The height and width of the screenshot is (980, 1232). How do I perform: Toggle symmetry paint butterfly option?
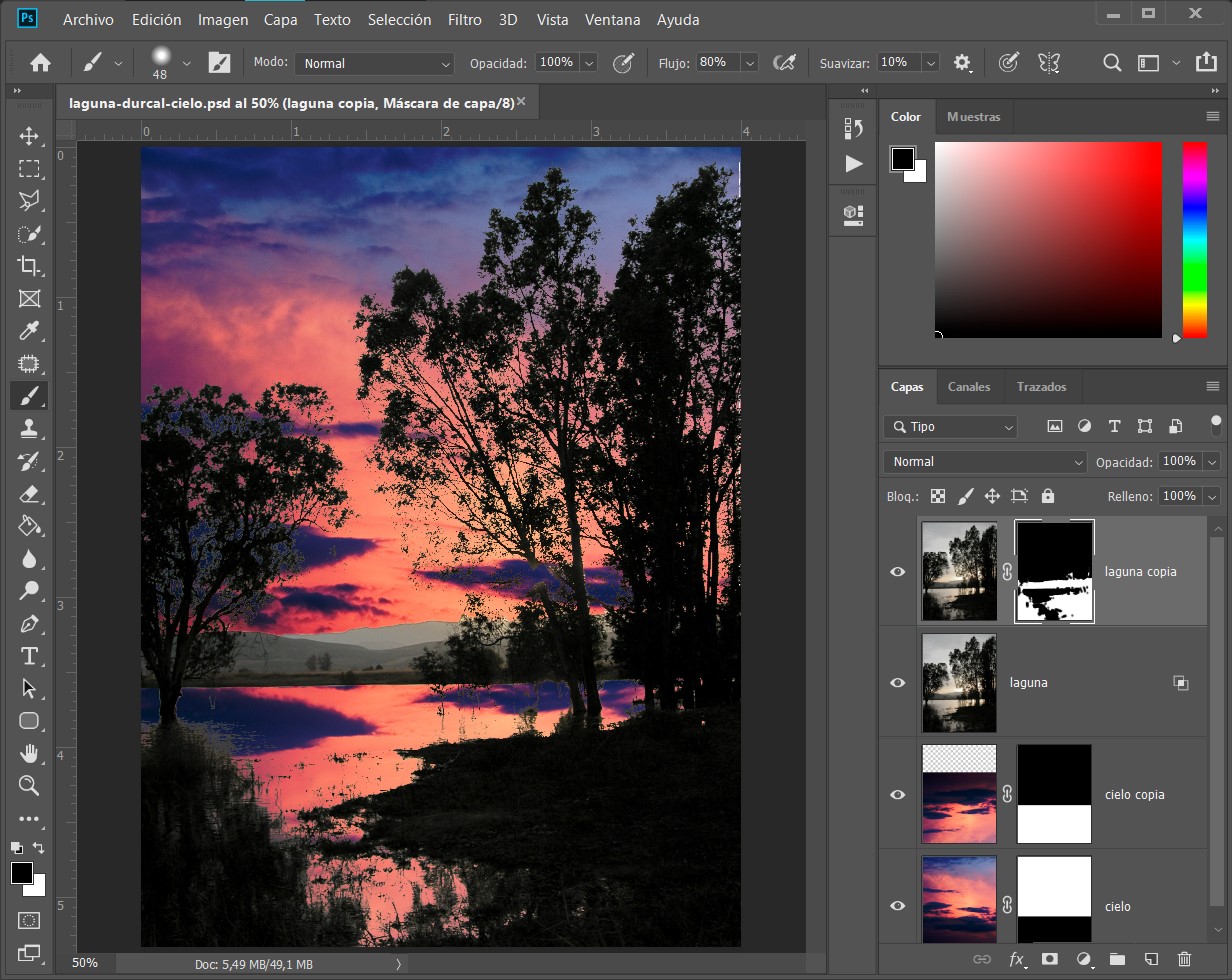(x=1048, y=63)
